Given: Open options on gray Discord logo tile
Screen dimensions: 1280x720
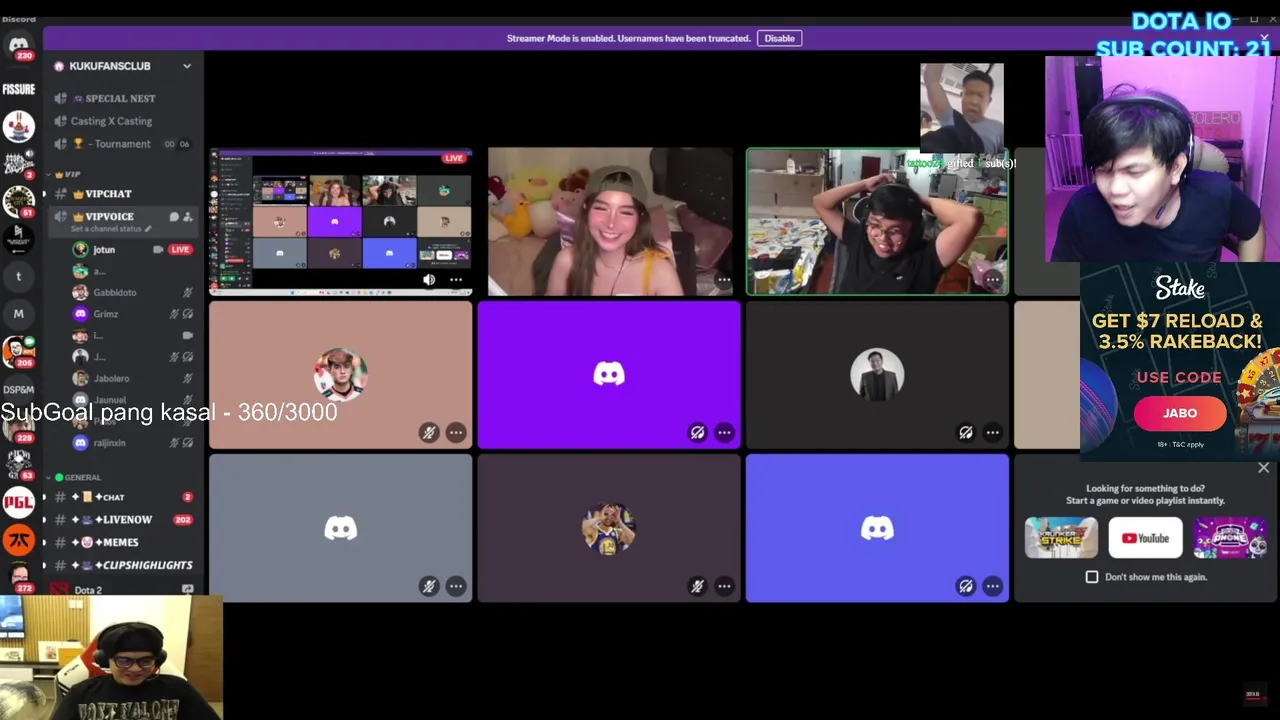Looking at the screenshot, I should (x=456, y=586).
